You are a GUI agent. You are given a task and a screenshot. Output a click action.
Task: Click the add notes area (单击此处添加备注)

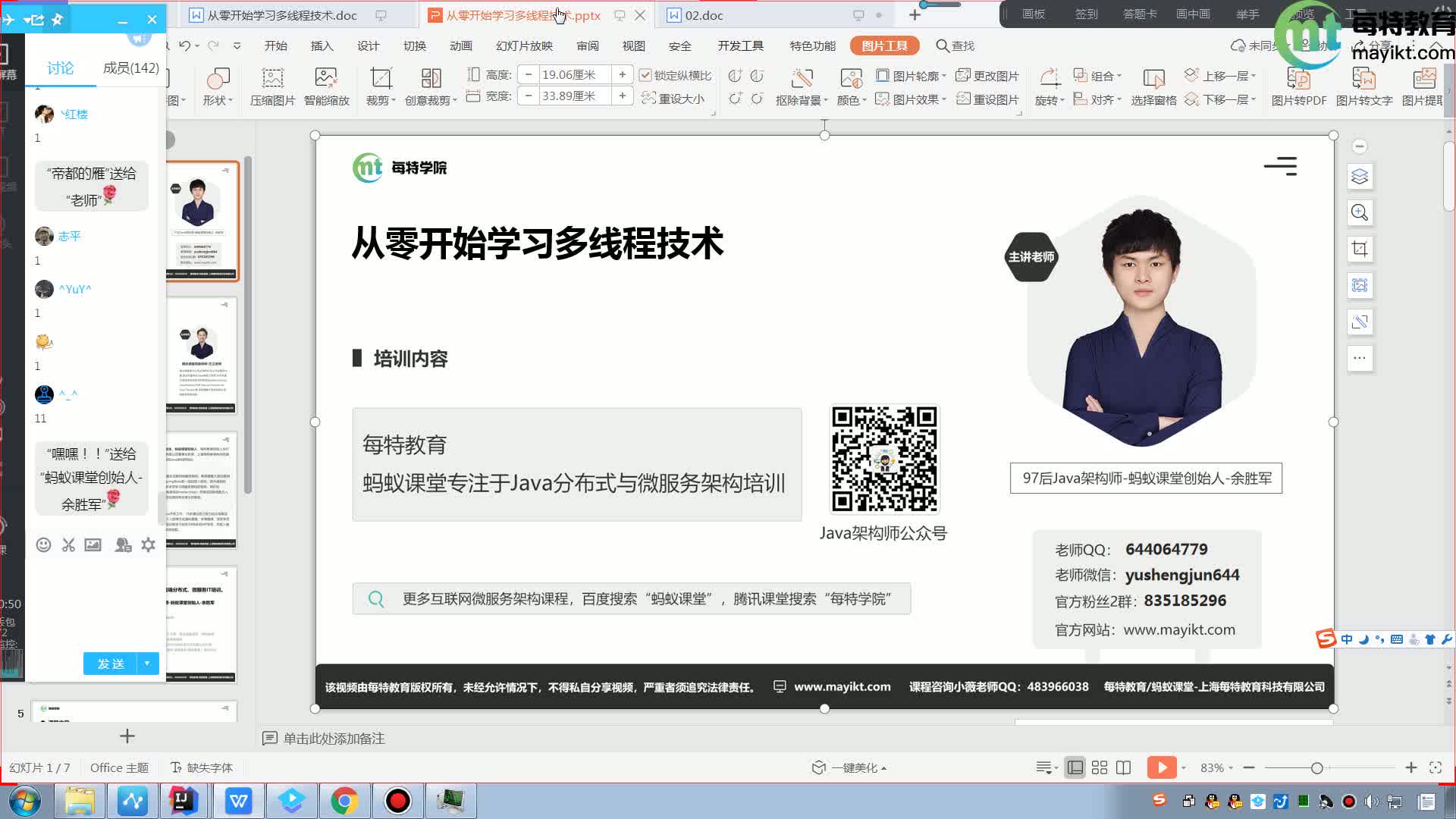pos(334,738)
